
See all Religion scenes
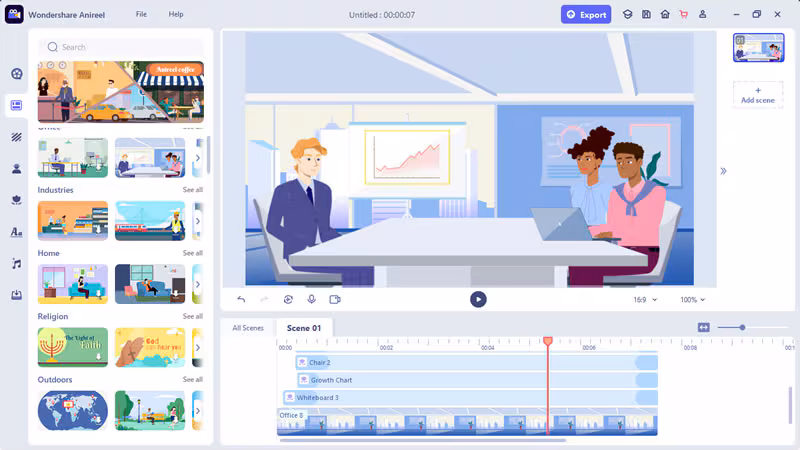point(193,316)
